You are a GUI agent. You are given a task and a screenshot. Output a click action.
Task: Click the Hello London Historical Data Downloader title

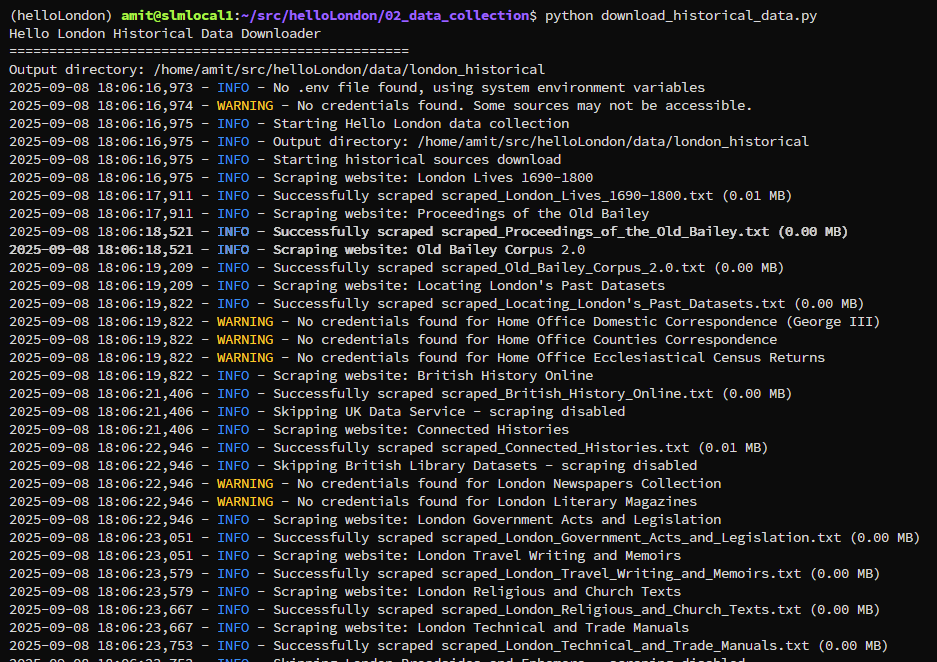(165, 34)
